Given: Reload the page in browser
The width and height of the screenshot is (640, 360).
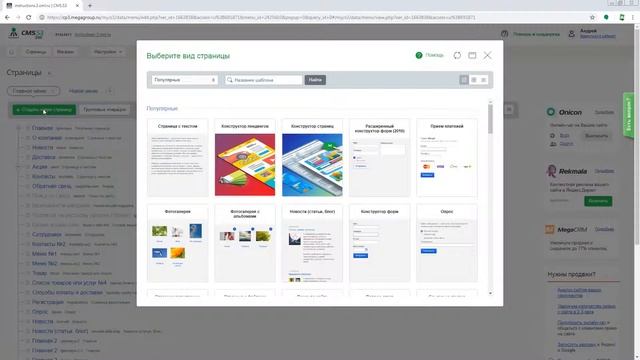Looking at the screenshot, I should [29, 18].
